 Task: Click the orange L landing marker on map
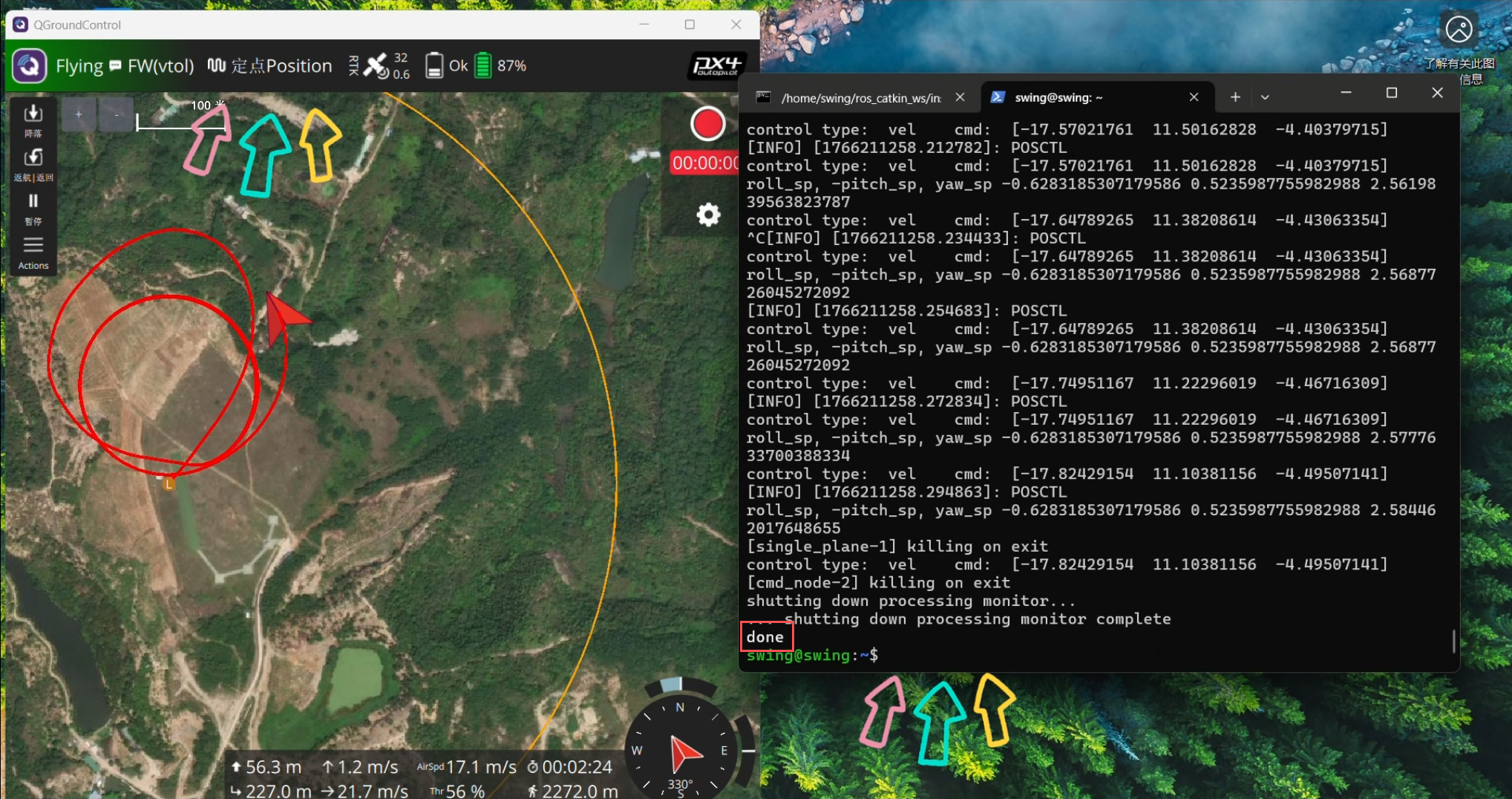pos(169,484)
